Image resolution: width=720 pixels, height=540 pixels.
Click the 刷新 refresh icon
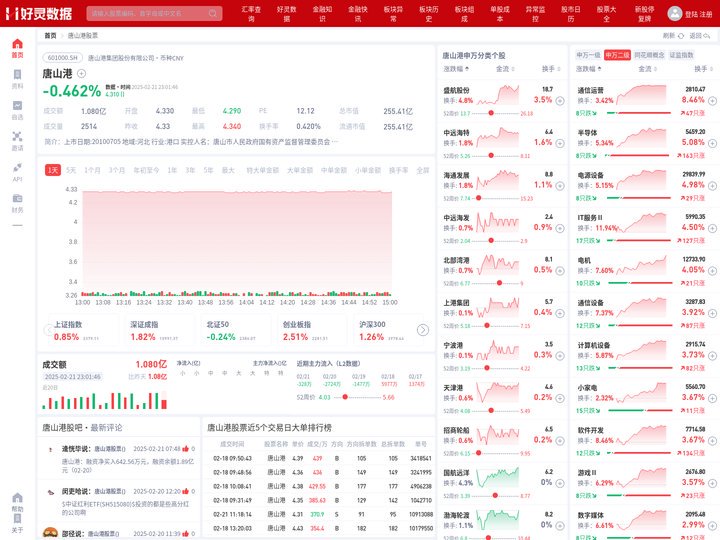pos(681,36)
